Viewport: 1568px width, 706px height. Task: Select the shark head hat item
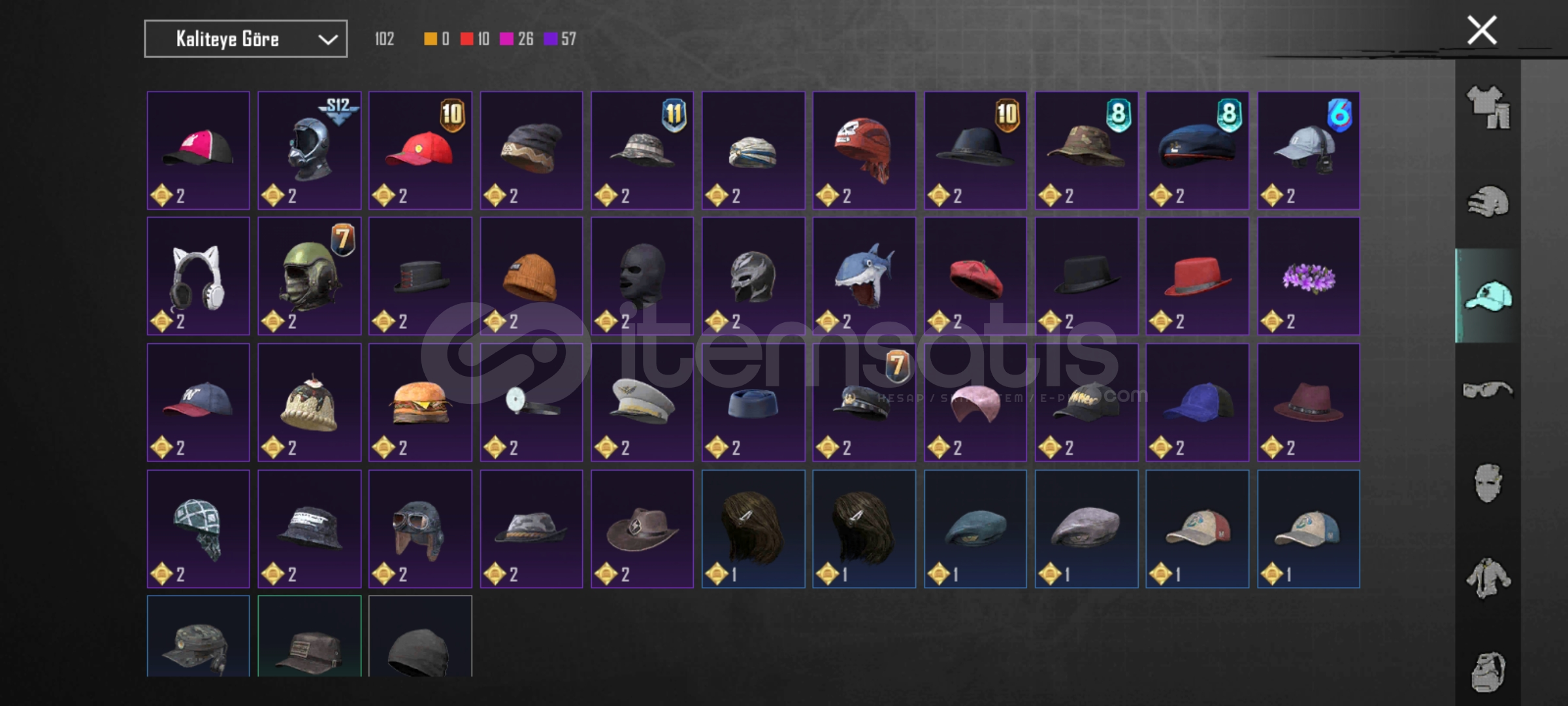click(x=864, y=277)
